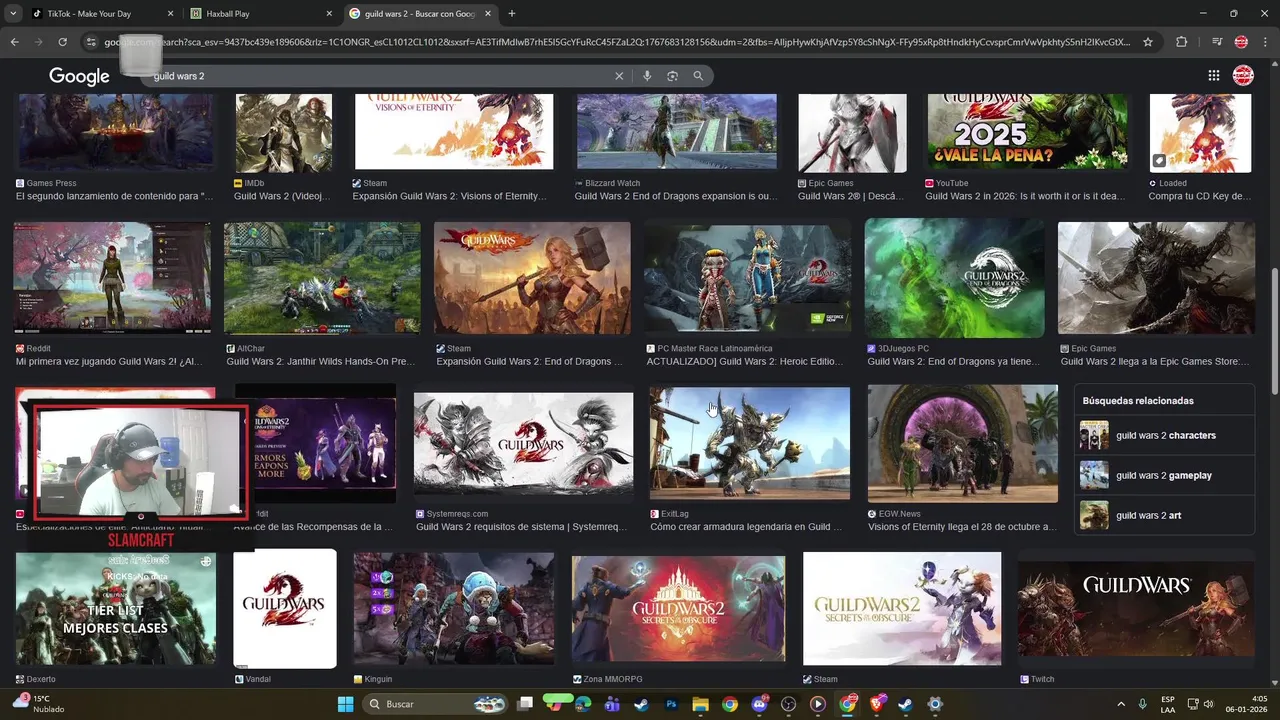Screen dimensions: 1280x720
Task: Open Windows Start menu
Action: [345, 704]
